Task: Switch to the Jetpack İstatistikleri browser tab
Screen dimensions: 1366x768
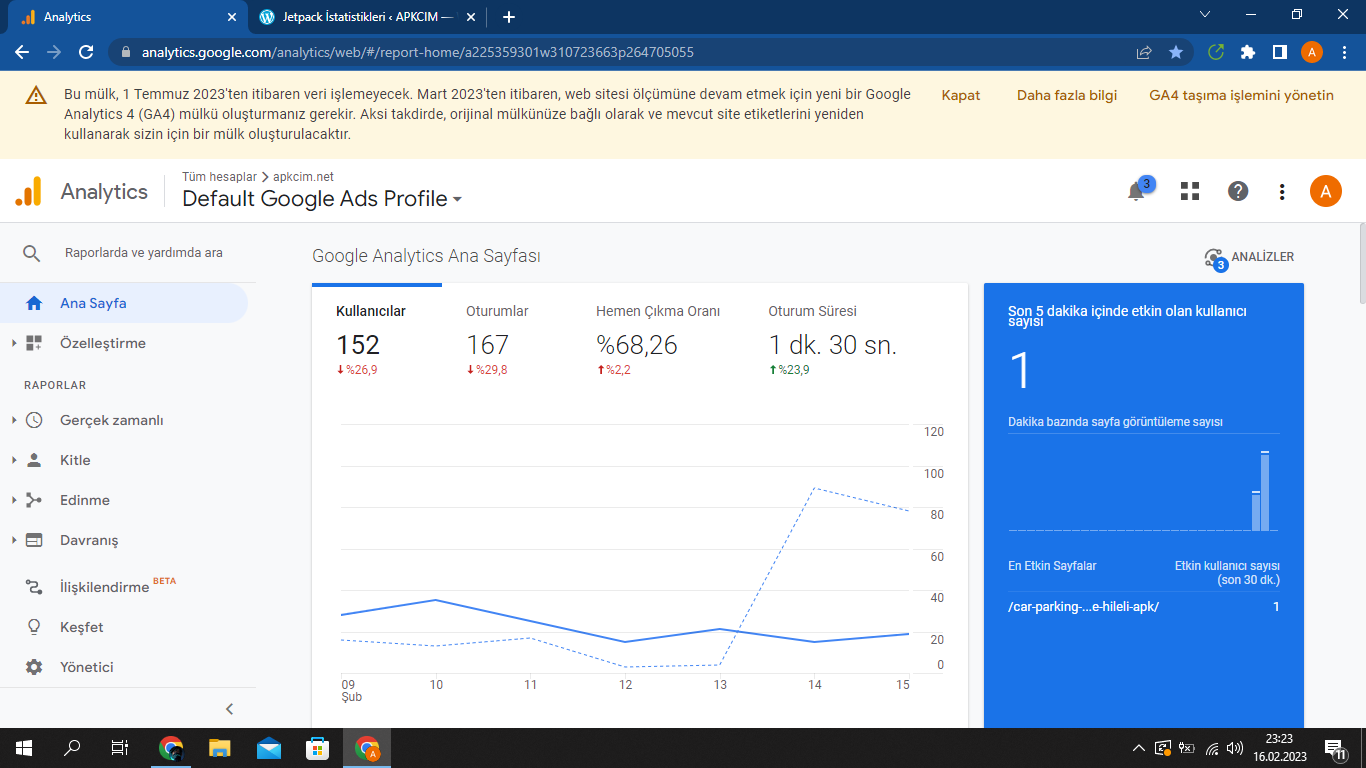Action: point(369,17)
